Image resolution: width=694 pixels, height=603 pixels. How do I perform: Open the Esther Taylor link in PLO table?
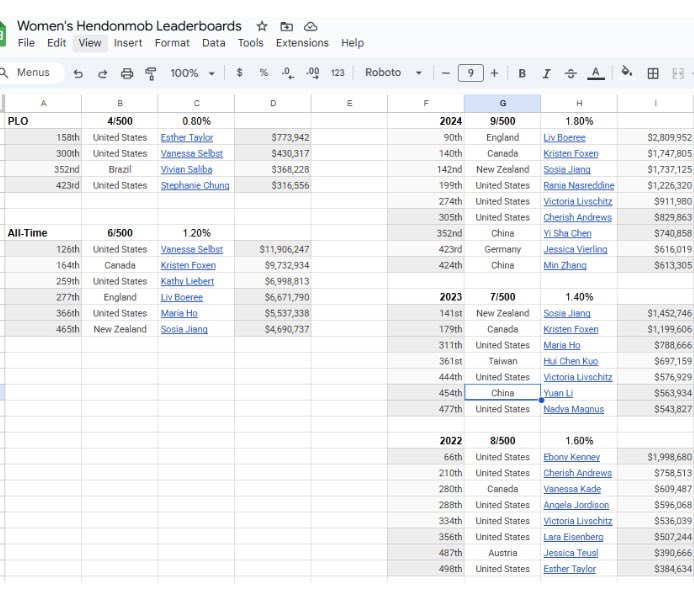coord(187,138)
